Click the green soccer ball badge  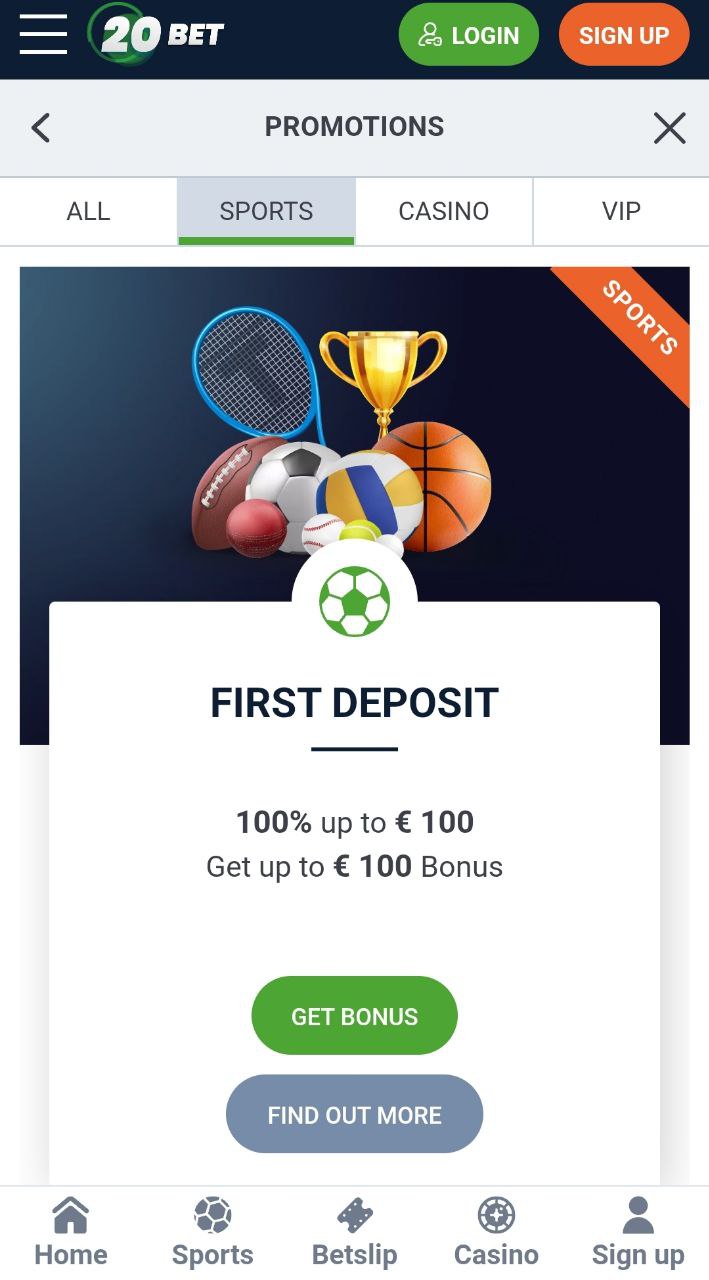coord(354,602)
